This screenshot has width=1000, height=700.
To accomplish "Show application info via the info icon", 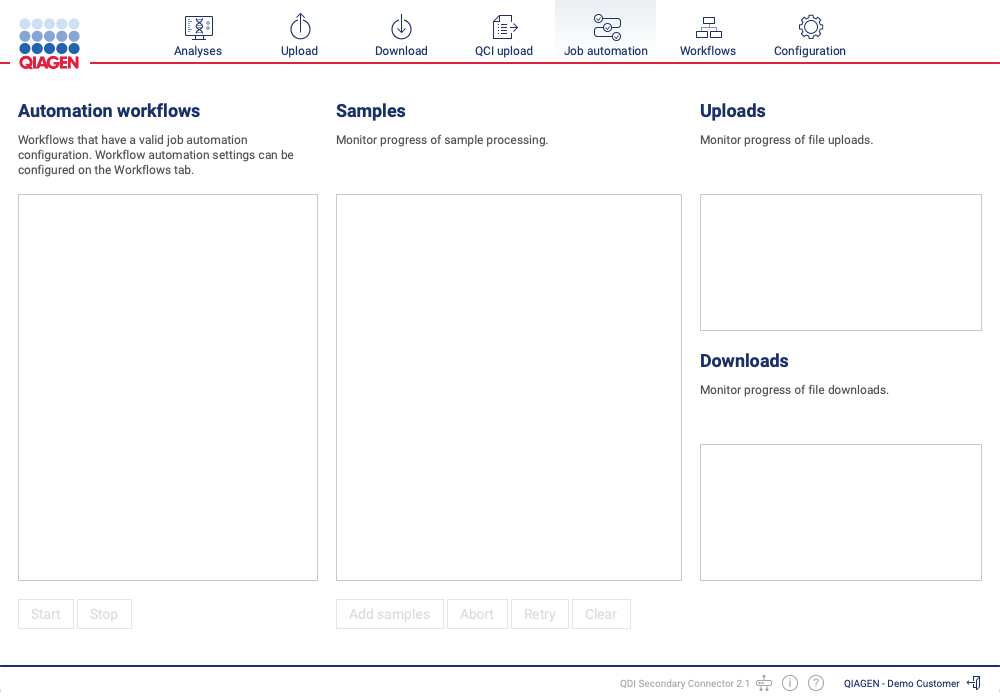I will [x=790, y=683].
